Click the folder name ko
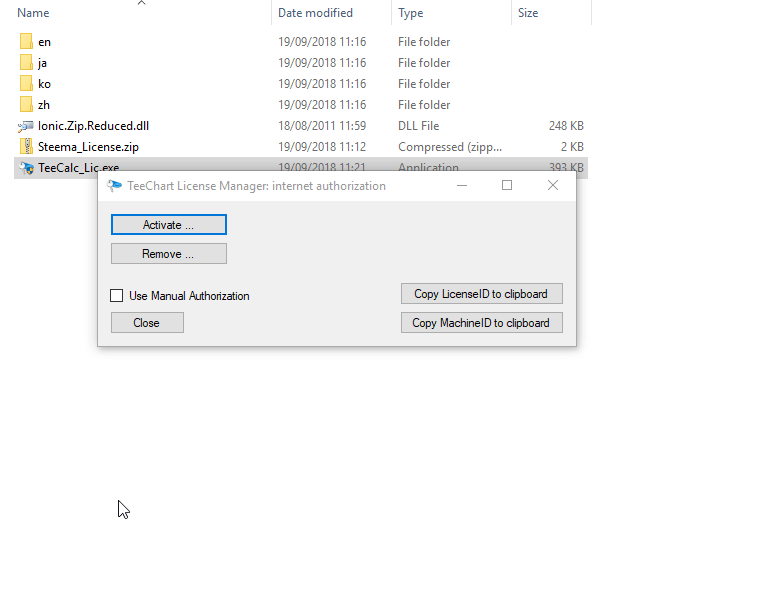The height and width of the screenshot is (599, 763). tap(44, 84)
